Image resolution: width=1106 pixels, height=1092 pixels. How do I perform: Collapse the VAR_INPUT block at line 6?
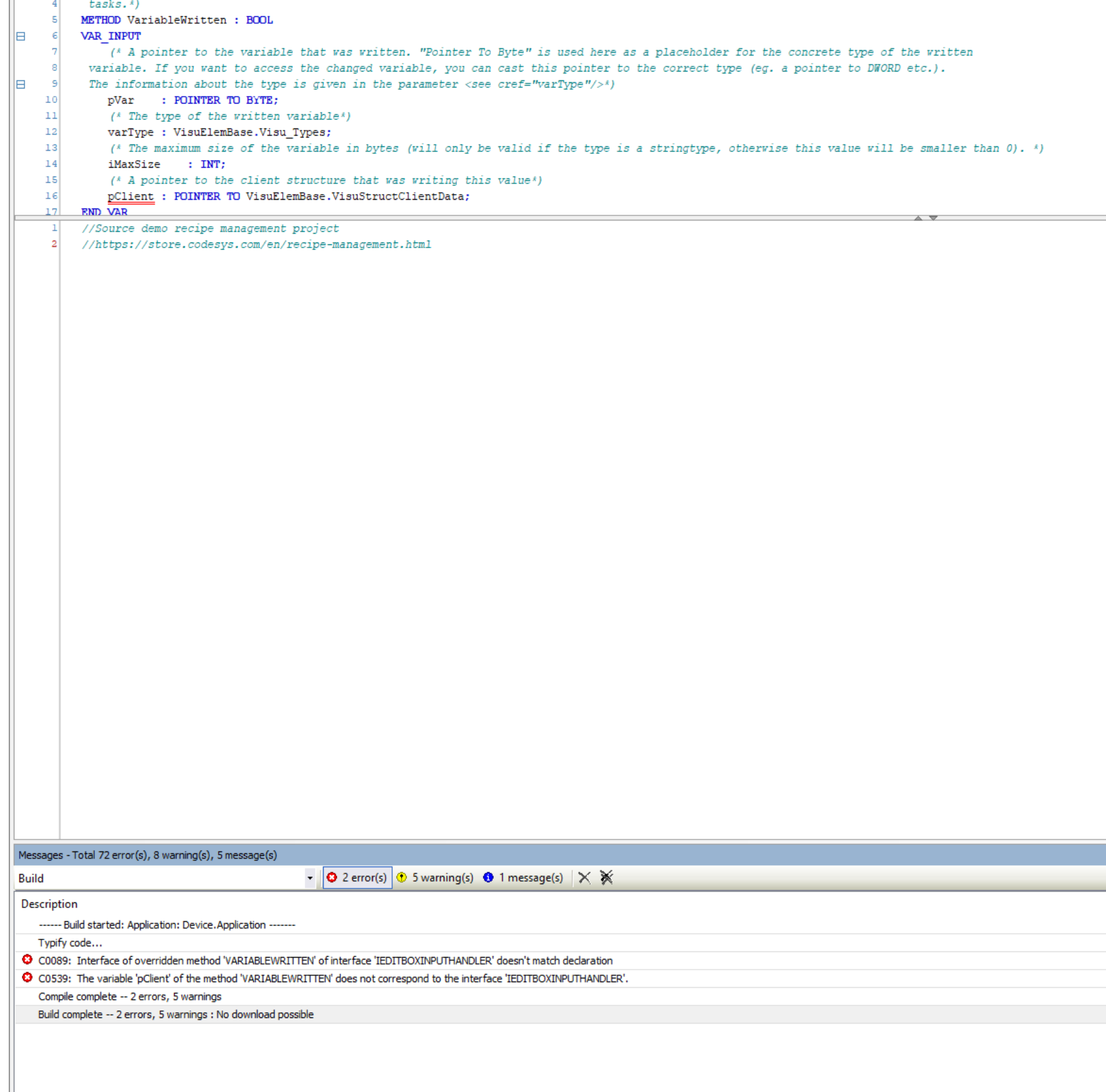21,36
